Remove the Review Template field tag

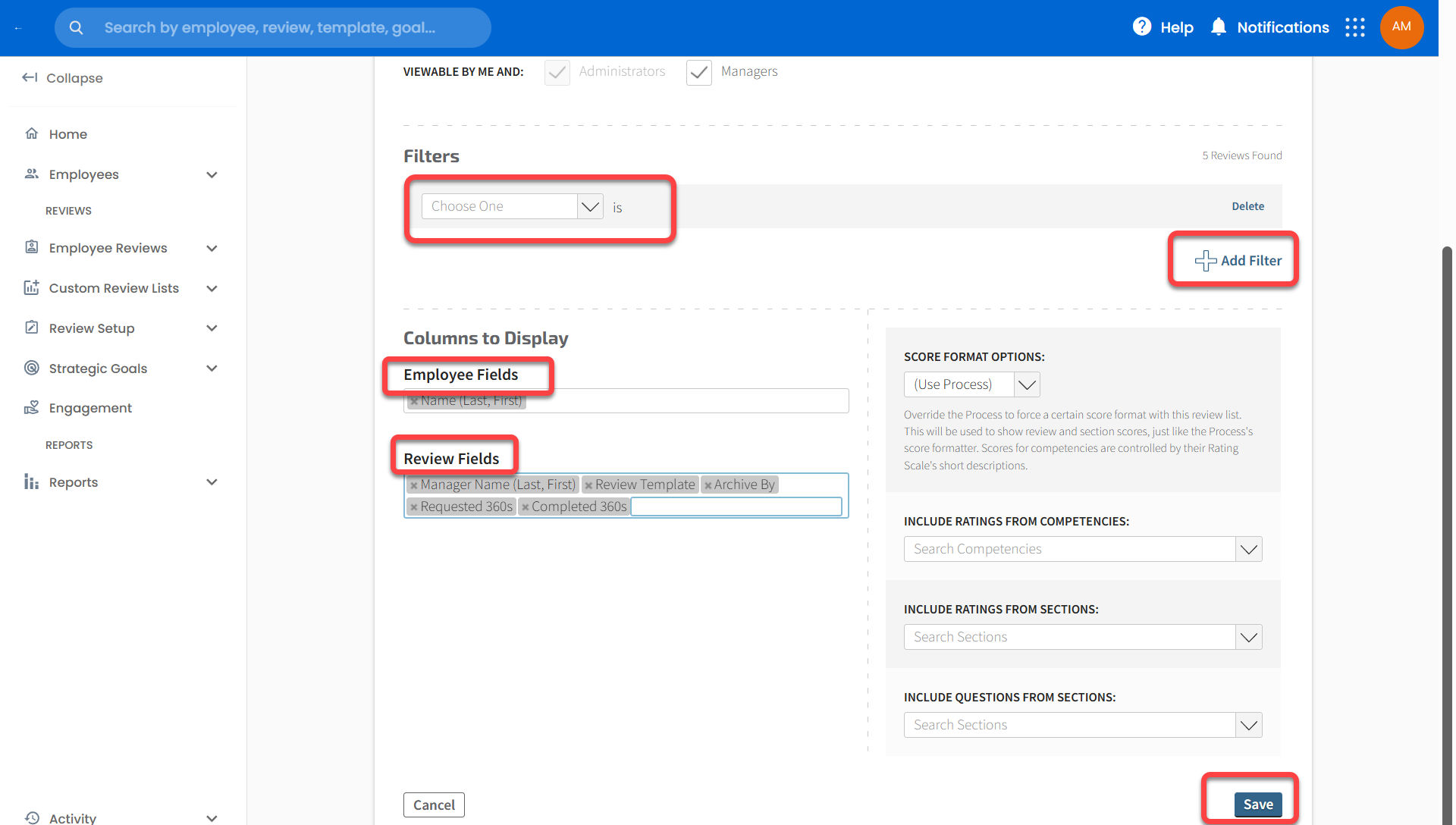click(x=588, y=485)
